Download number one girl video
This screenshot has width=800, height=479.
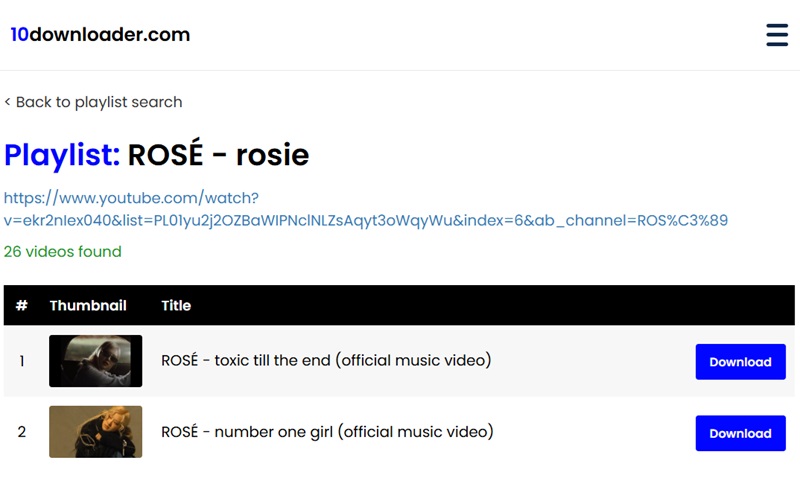point(740,433)
